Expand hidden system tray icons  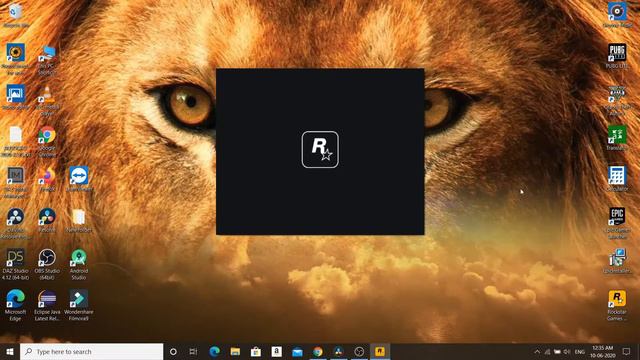click(x=537, y=351)
